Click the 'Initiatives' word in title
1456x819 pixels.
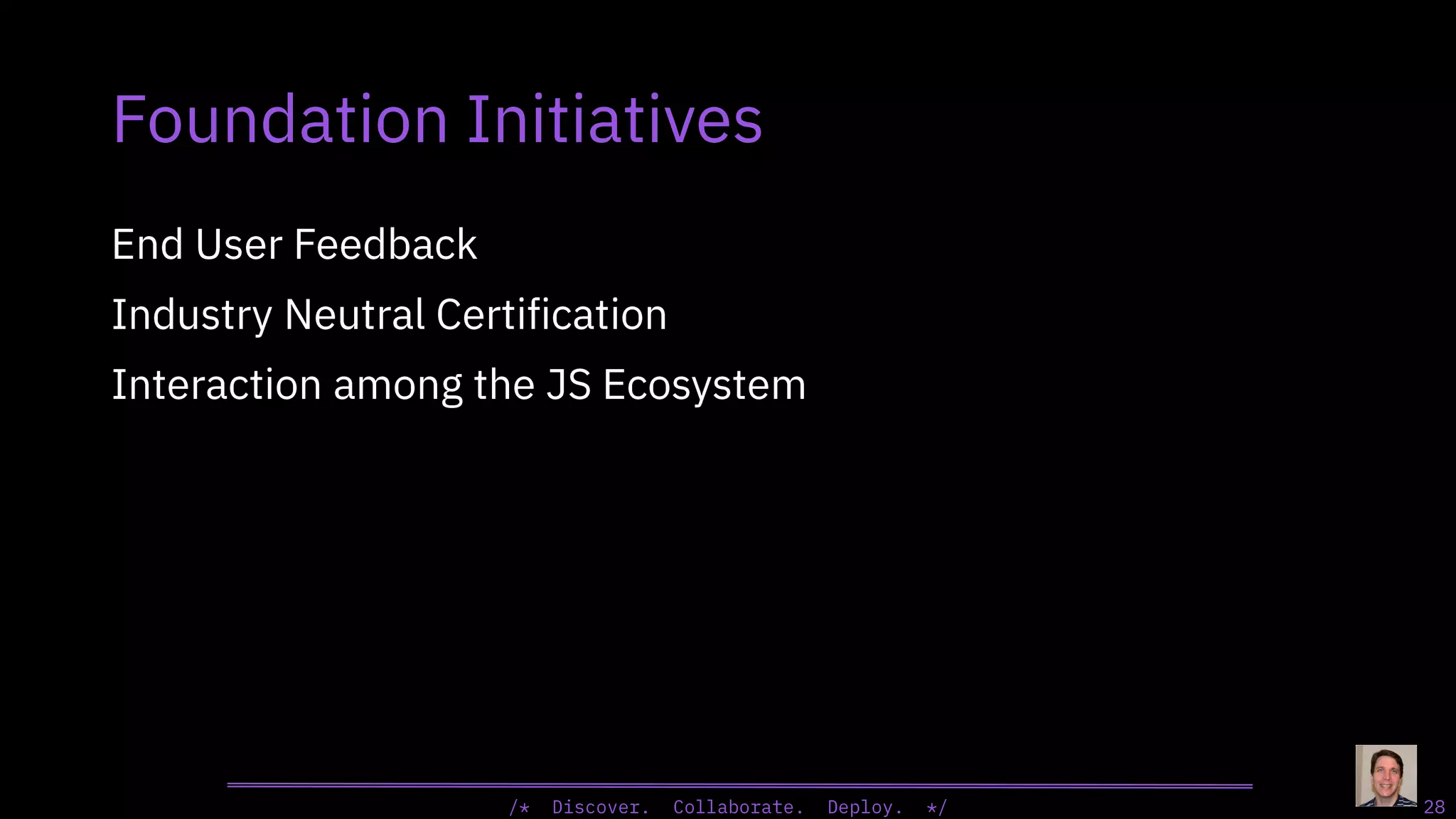coord(614,119)
